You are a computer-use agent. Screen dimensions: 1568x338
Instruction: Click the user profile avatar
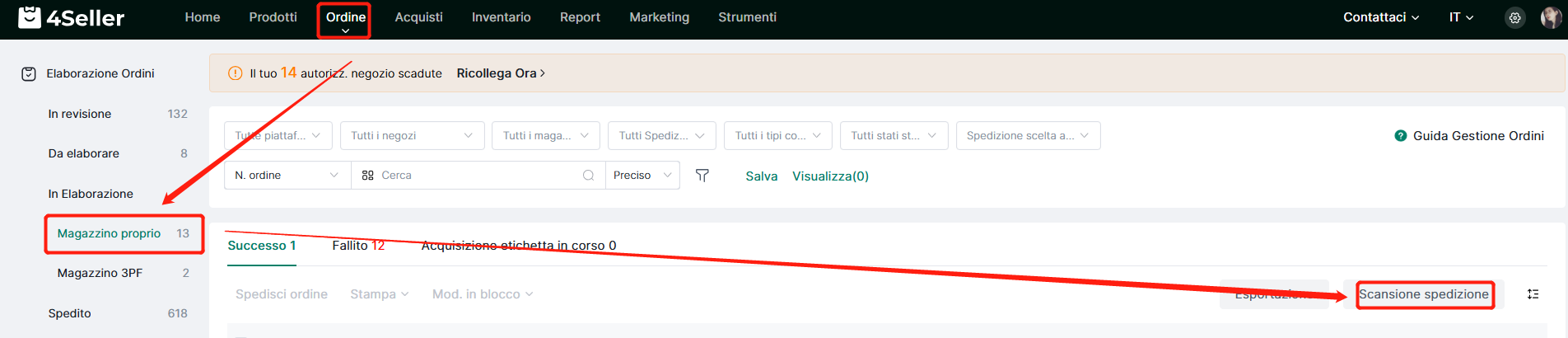1551,17
